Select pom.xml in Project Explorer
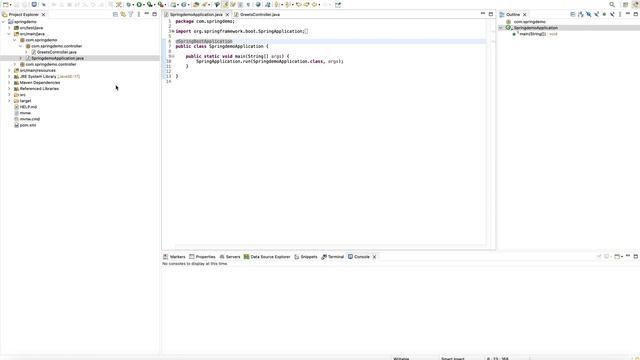Screen dimensions: 640x360 [28, 125]
